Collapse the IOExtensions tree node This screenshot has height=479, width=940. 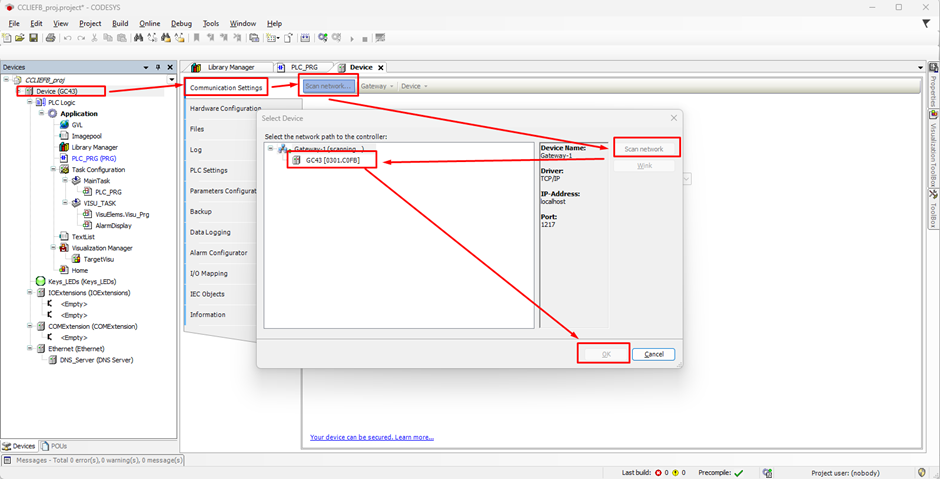point(30,293)
